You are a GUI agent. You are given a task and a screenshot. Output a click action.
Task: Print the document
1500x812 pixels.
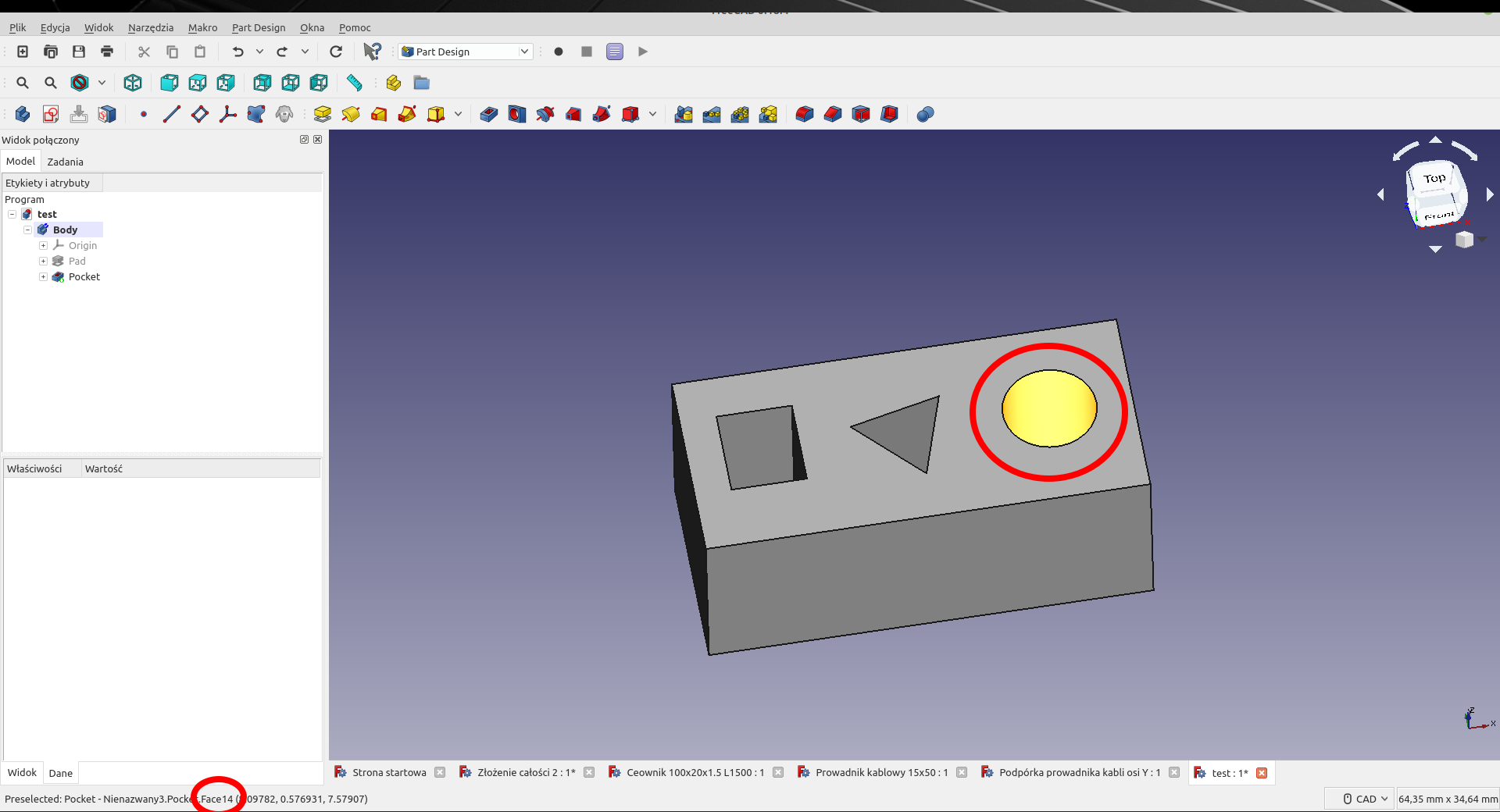click(x=107, y=52)
